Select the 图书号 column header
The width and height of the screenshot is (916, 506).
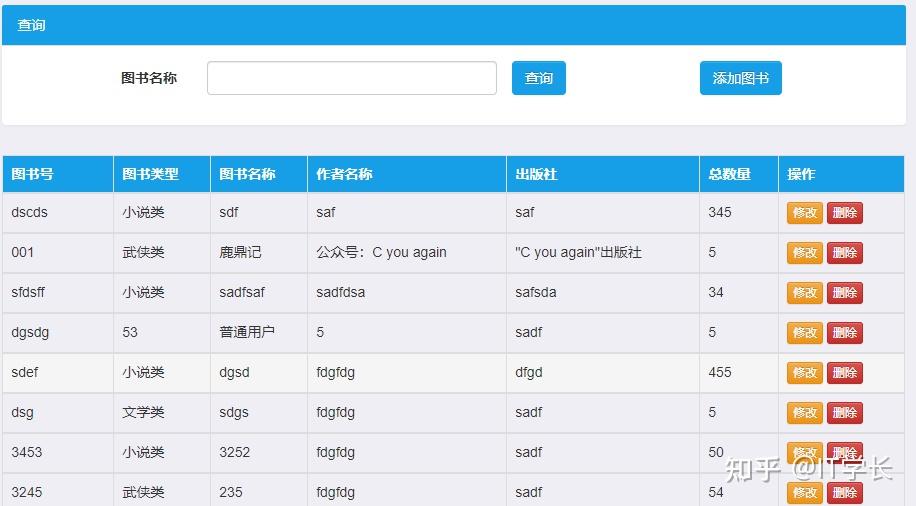point(58,174)
